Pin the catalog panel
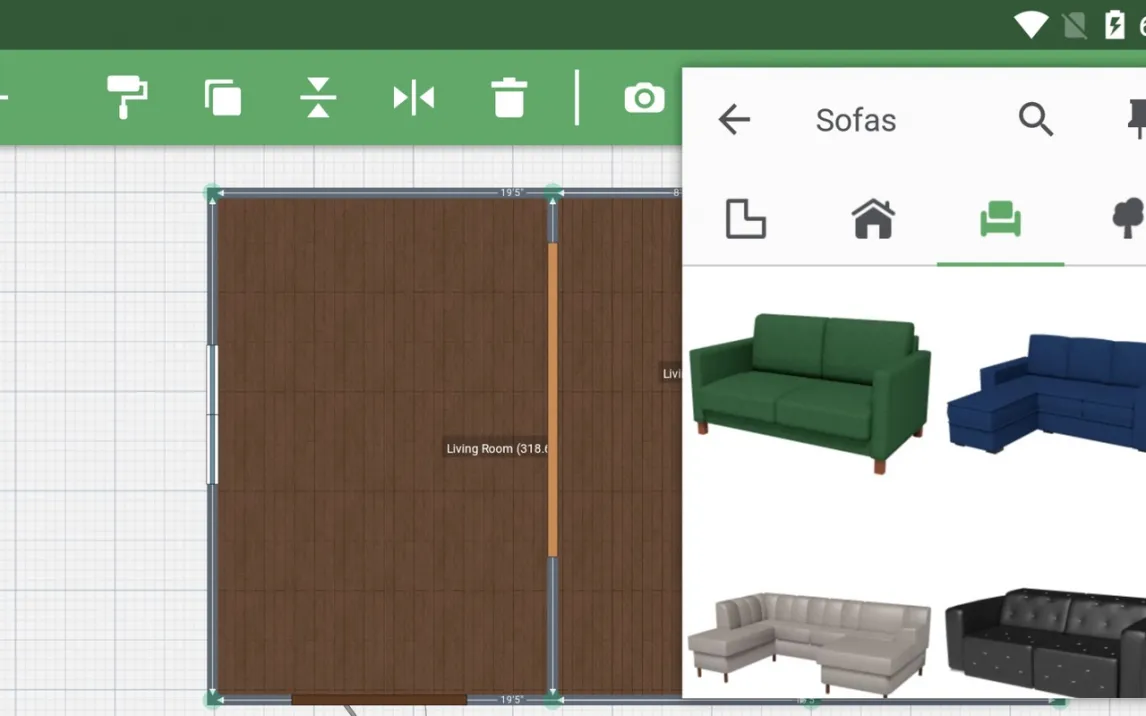The width and height of the screenshot is (1146, 716). 1136,120
